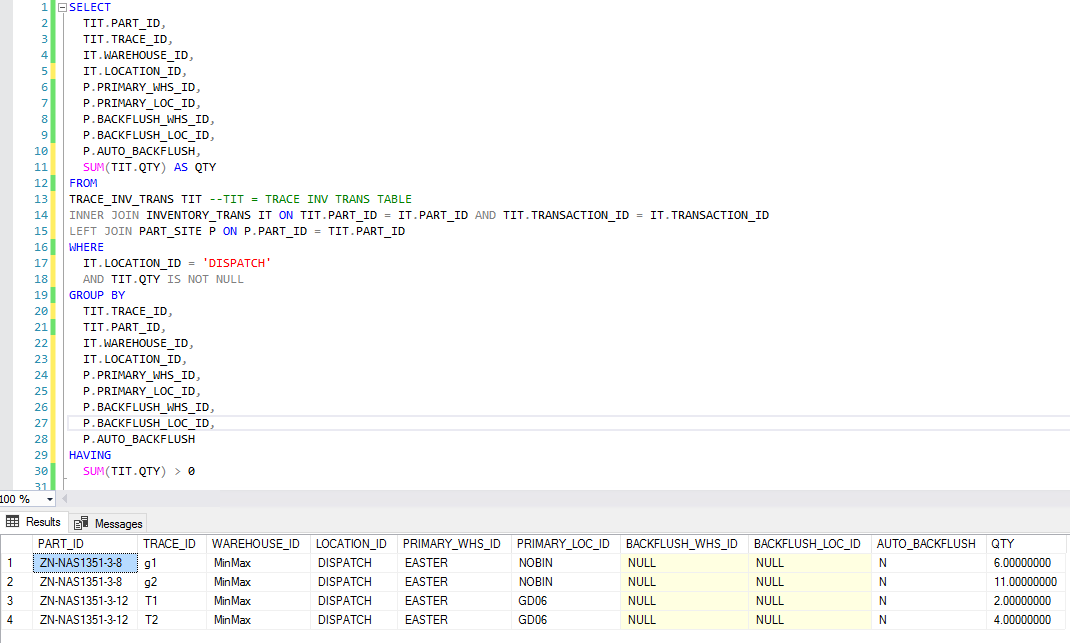Image resolution: width=1070 pixels, height=643 pixels.
Task: Select result row number 4
Action: [x=16, y=620]
